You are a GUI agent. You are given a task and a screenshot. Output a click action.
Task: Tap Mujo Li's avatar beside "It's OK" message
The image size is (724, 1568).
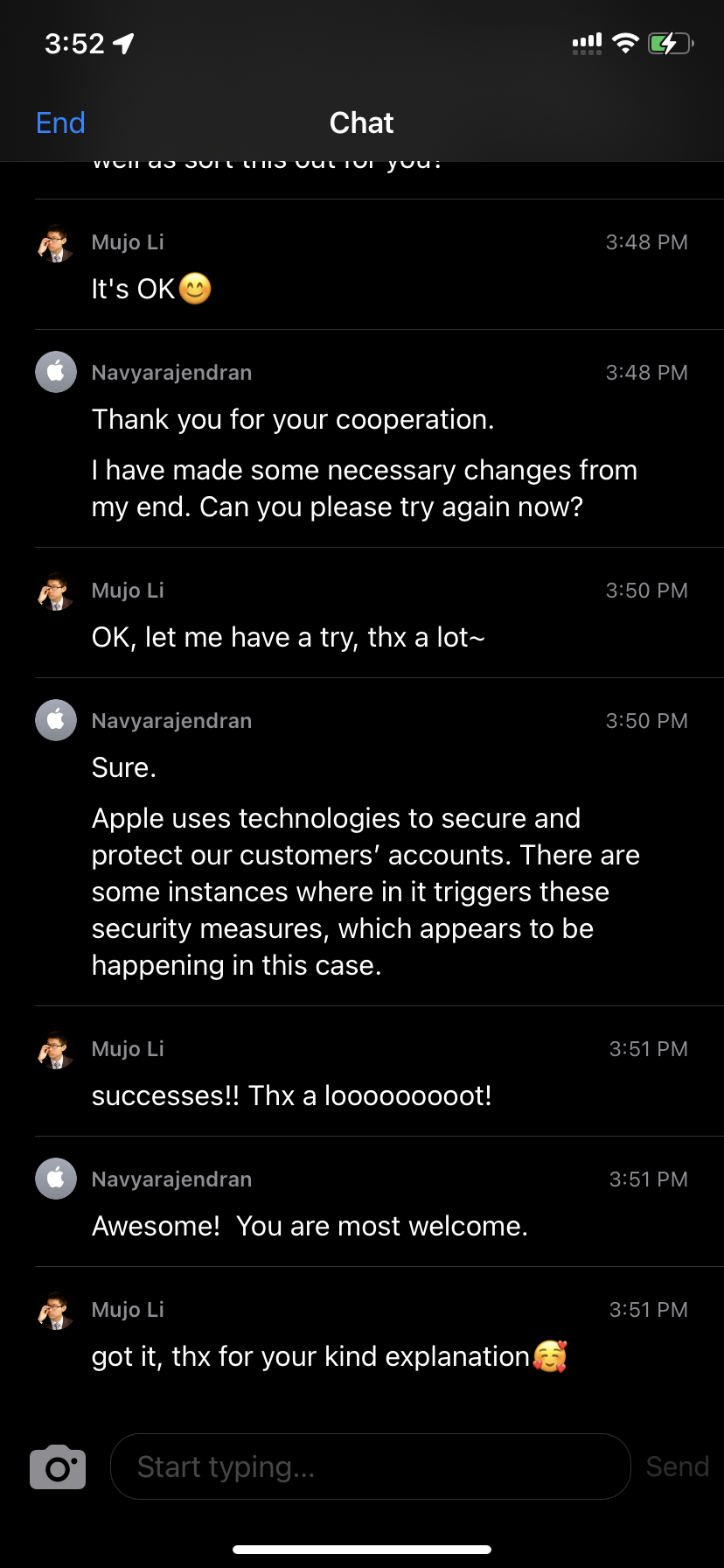[56, 243]
